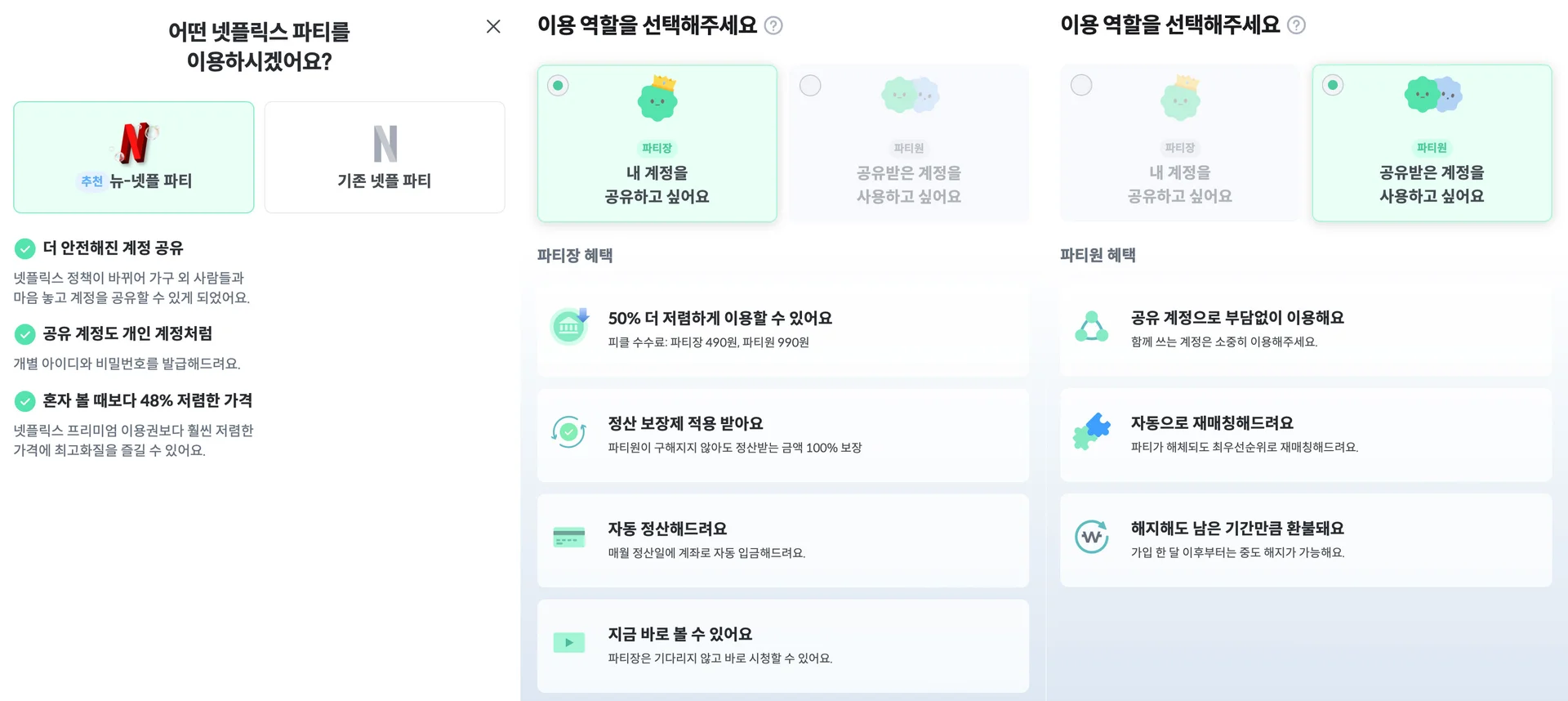1568x701 pixels.
Task: Click the paired 파티원 character icon on the right
Action: [x=1432, y=96]
